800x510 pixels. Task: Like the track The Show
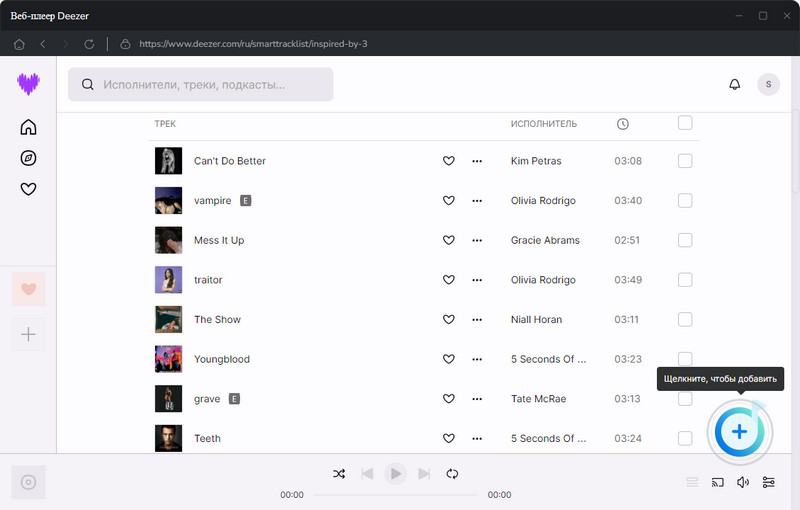click(x=448, y=320)
